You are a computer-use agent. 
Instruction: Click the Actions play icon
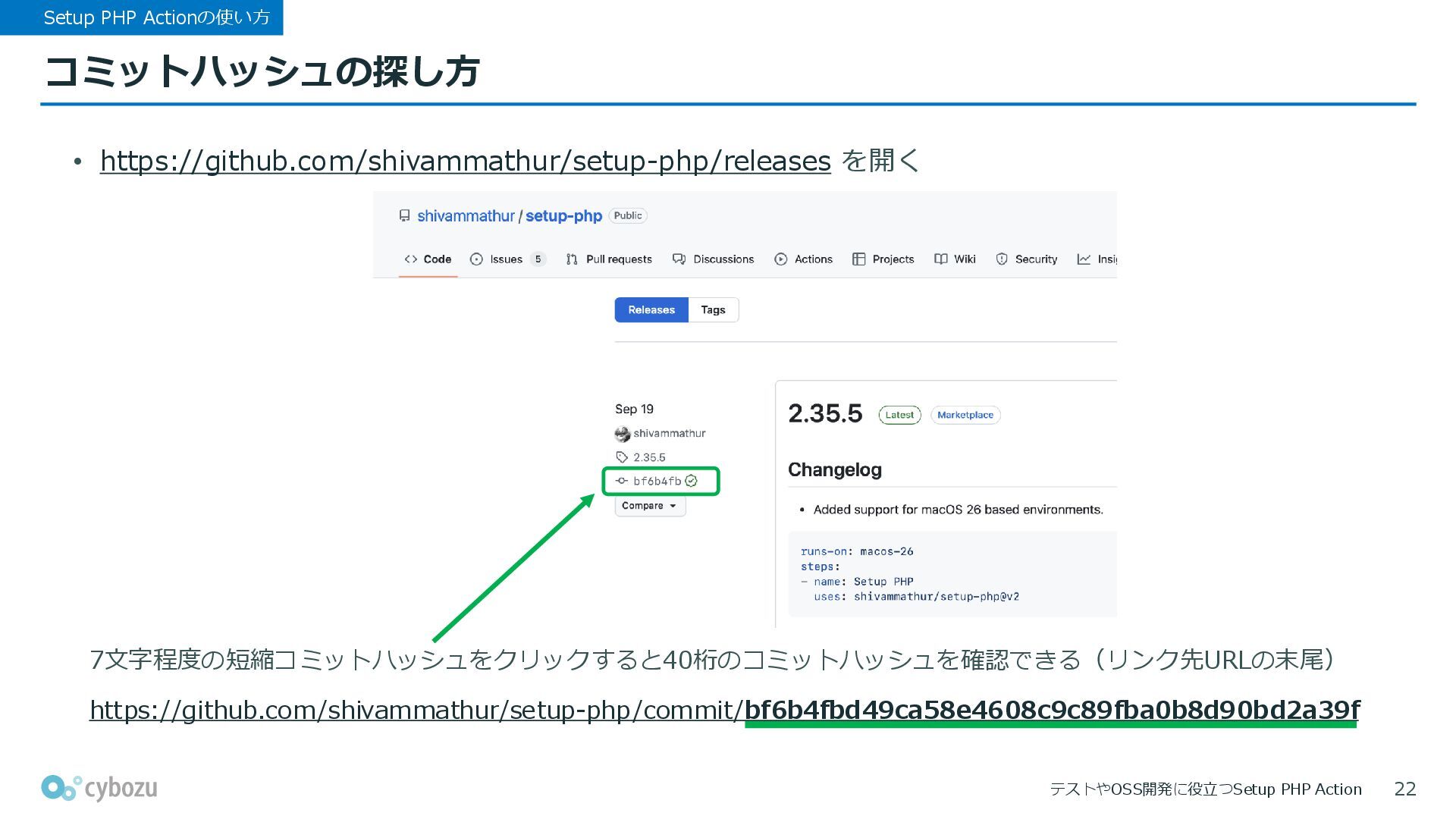click(x=780, y=259)
